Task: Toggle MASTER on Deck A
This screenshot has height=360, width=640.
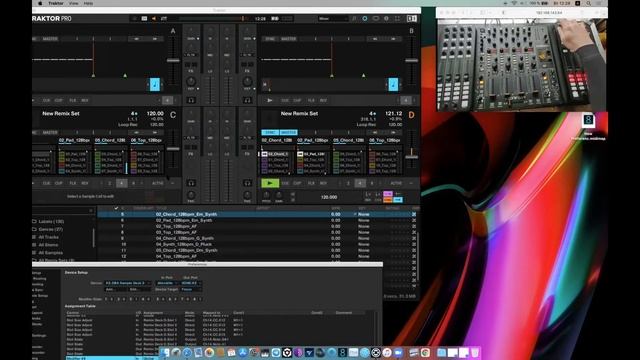Action: tap(50, 39)
